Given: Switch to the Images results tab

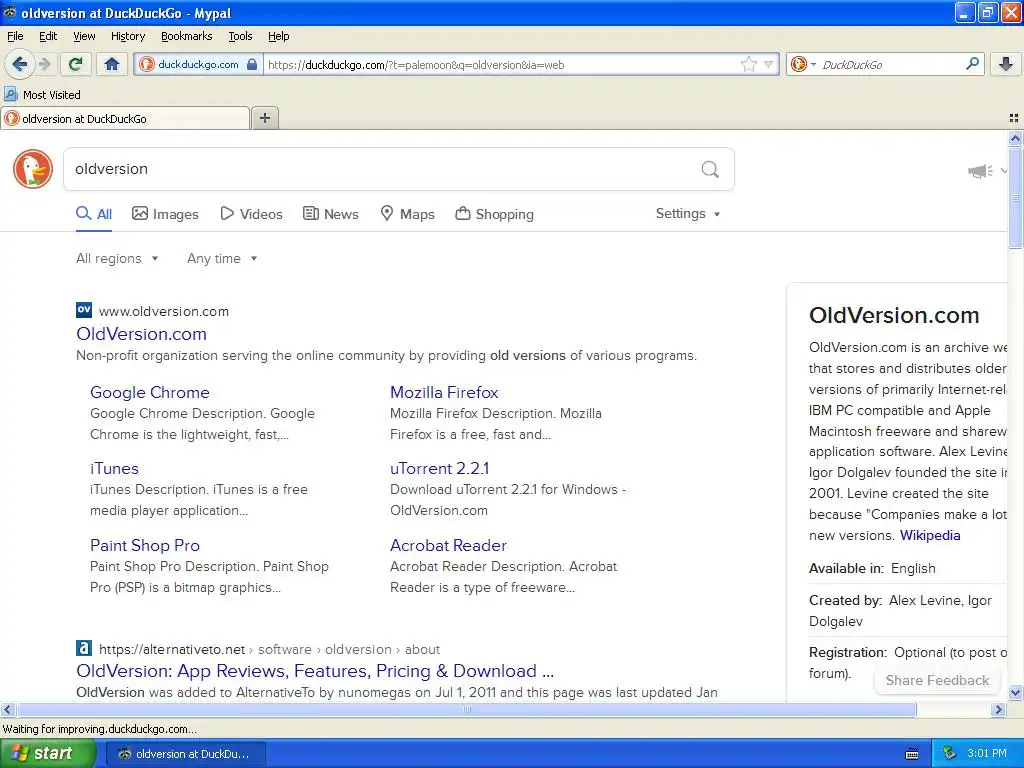Looking at the screenshot, I should (165, 214).
